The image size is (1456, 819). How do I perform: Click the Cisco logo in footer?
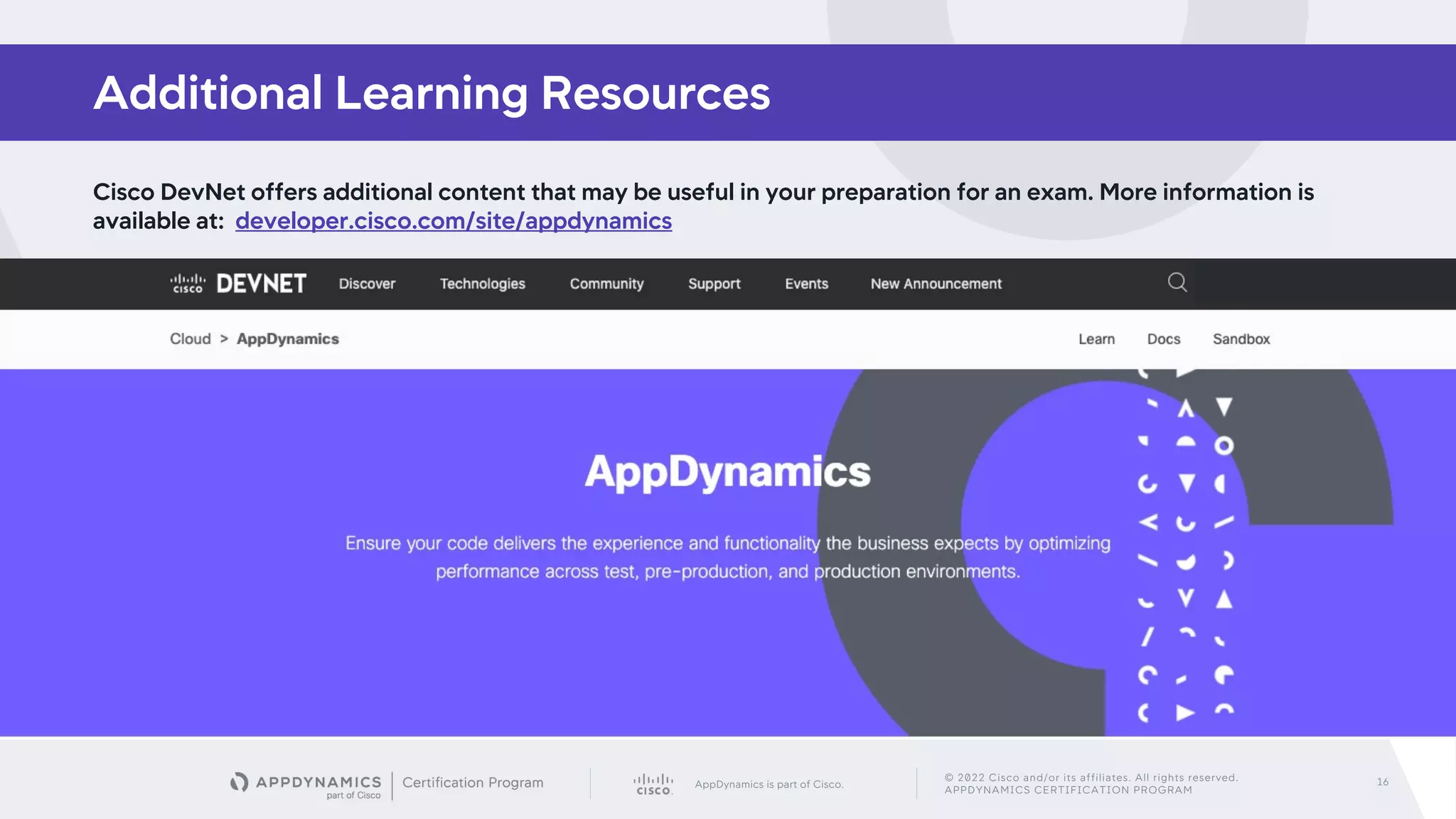[x=653, y=784]
